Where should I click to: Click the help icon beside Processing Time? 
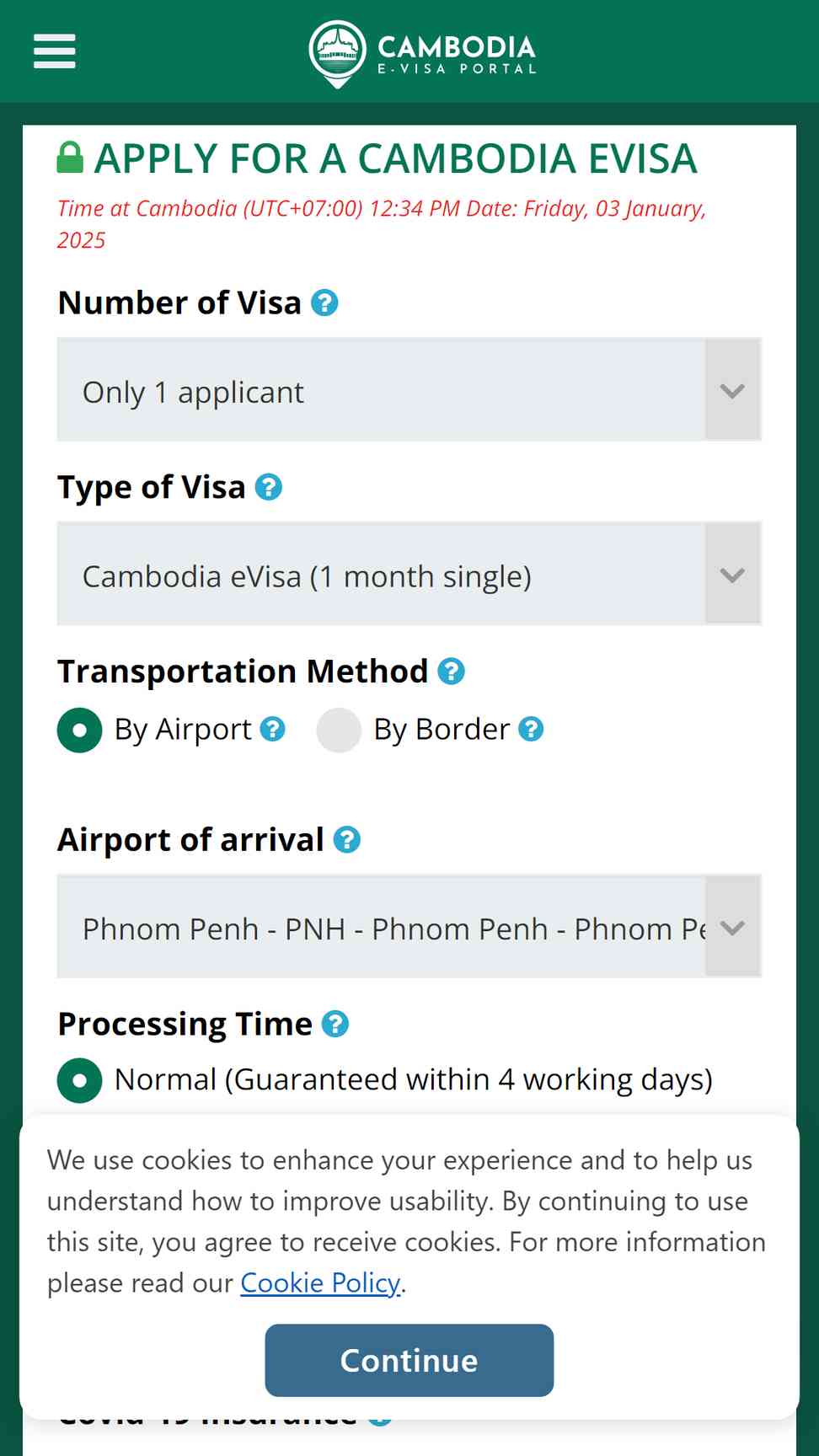[x=335, y=1024]
